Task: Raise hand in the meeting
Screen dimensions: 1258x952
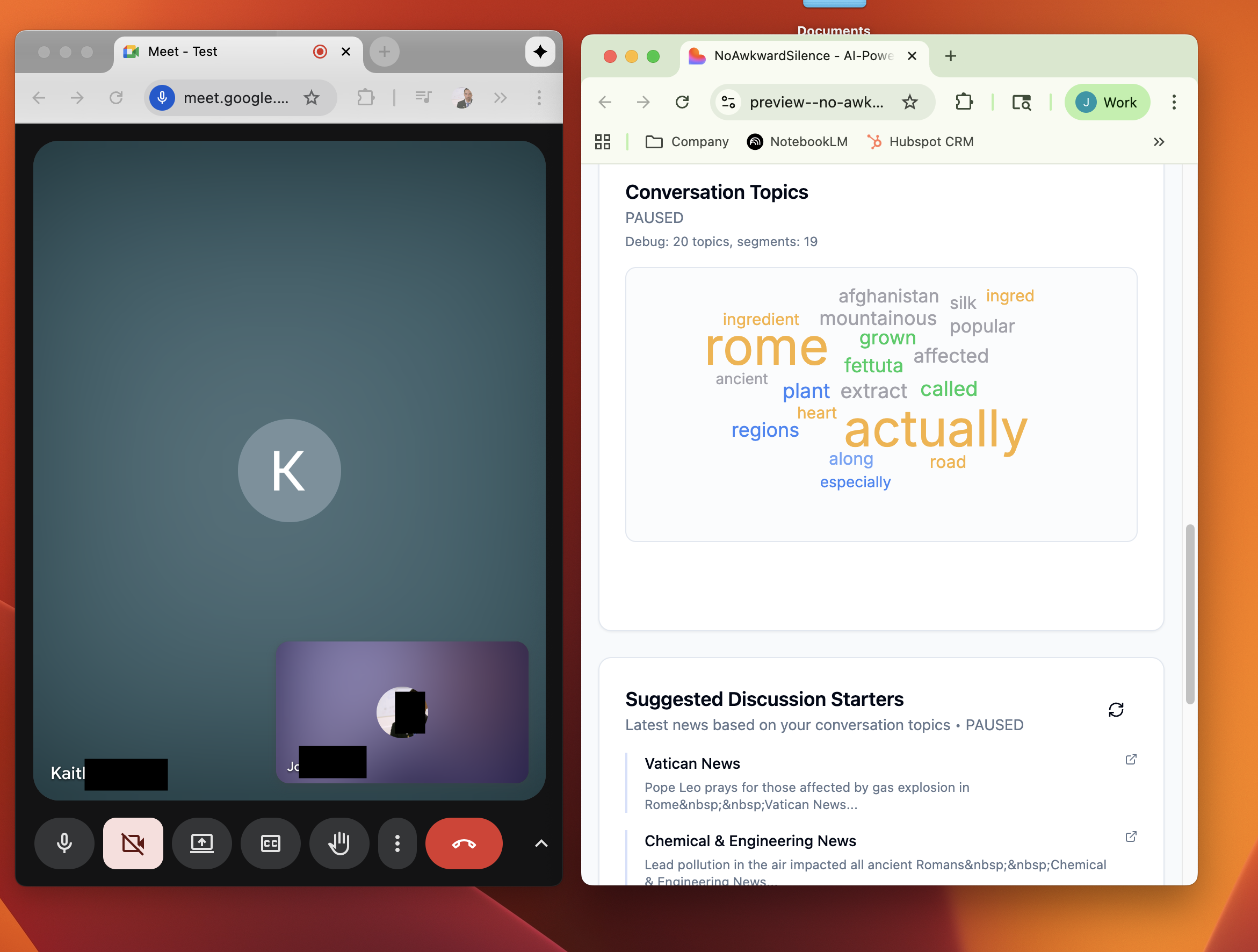Action: (339, 843)
